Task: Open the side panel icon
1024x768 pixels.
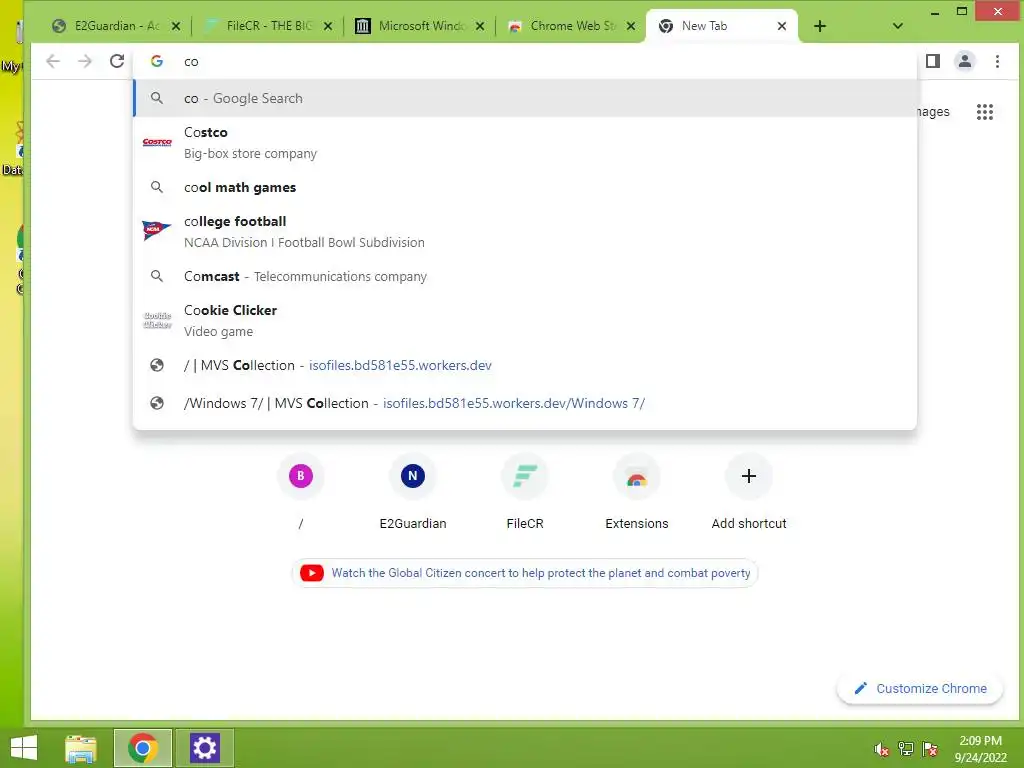Action: [x=933, y=61]
